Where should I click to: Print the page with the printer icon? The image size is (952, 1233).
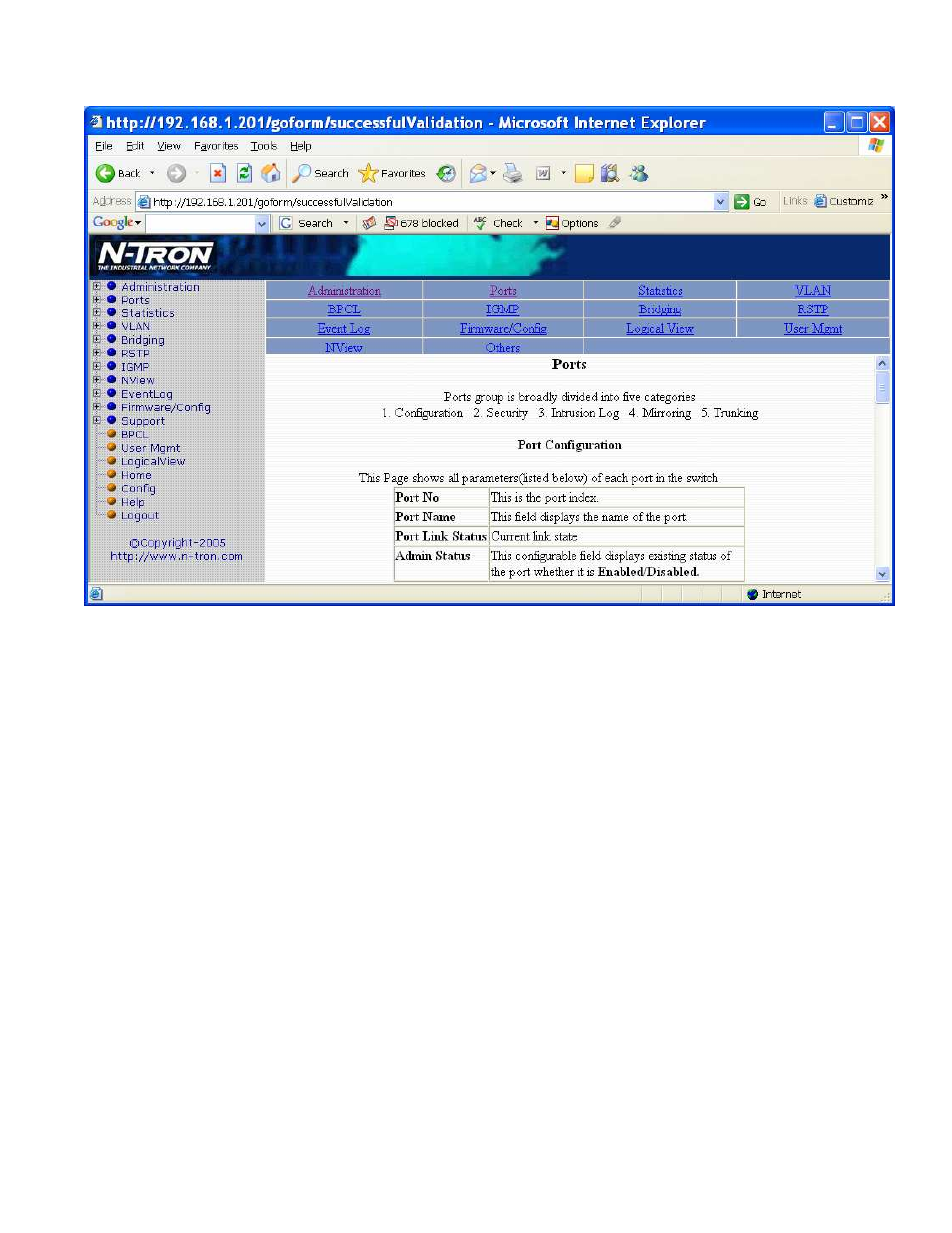pyautogui.click(x=512, y=173)
